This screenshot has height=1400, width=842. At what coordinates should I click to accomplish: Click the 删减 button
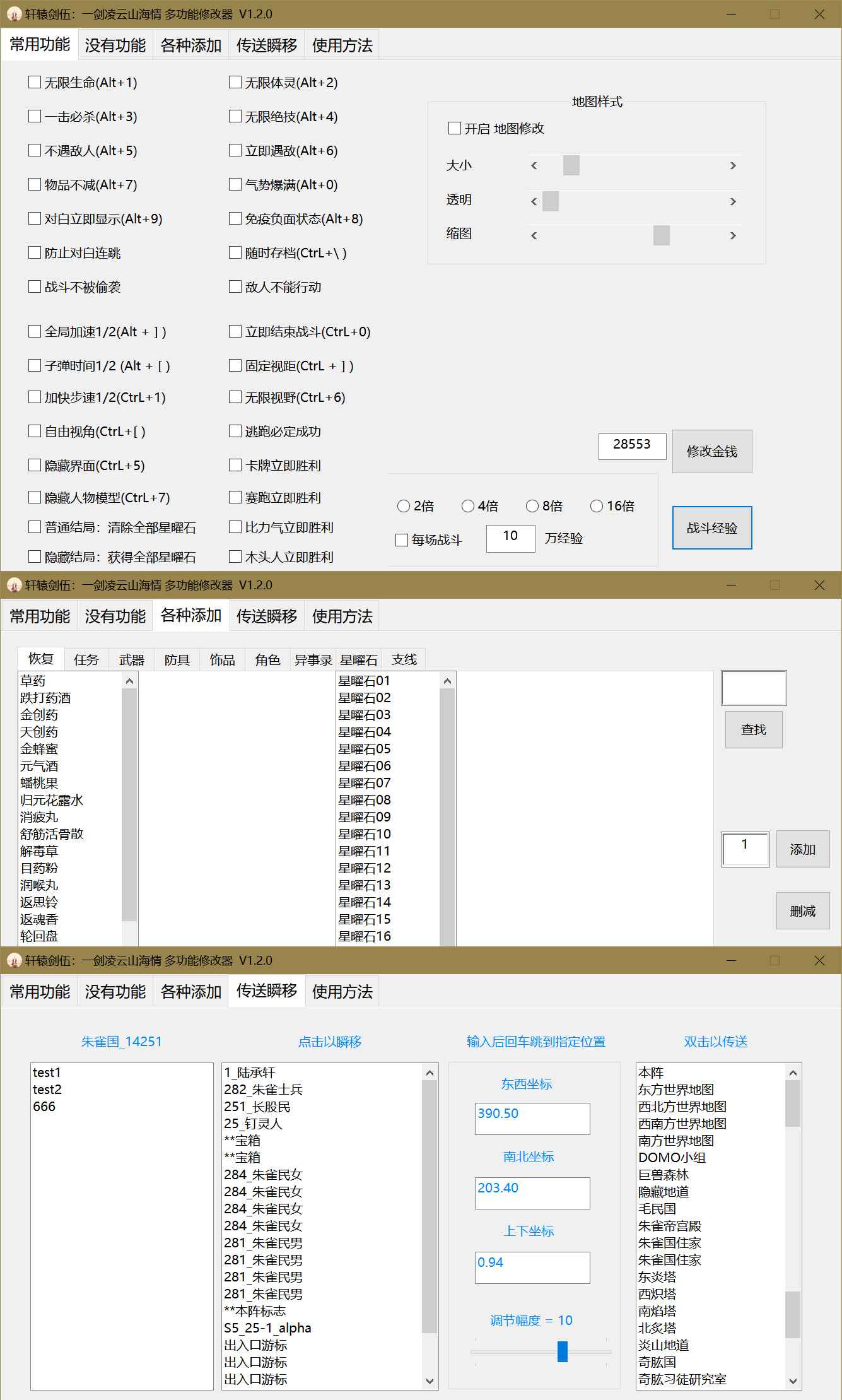802,911
